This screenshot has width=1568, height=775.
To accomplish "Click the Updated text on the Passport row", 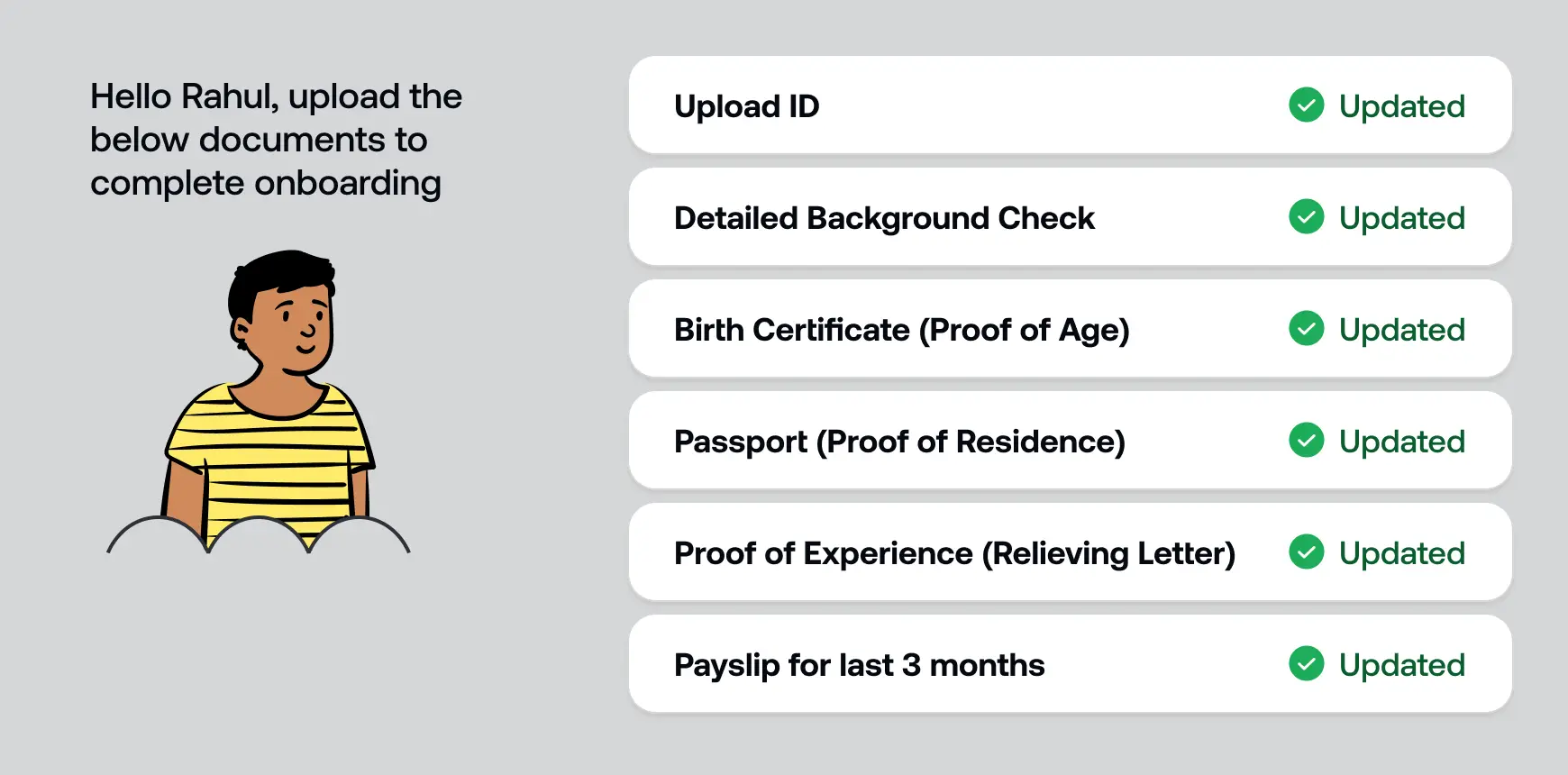I will click(1401, 442).
